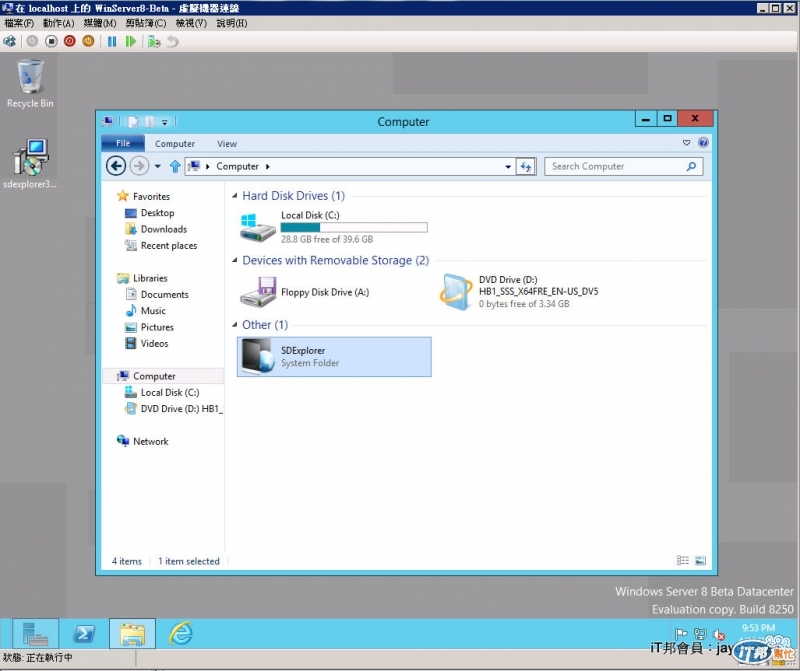The width and height of the screenshot is (800, 671).
Task: Switch to the View ribbon tab
Action: 227,144
